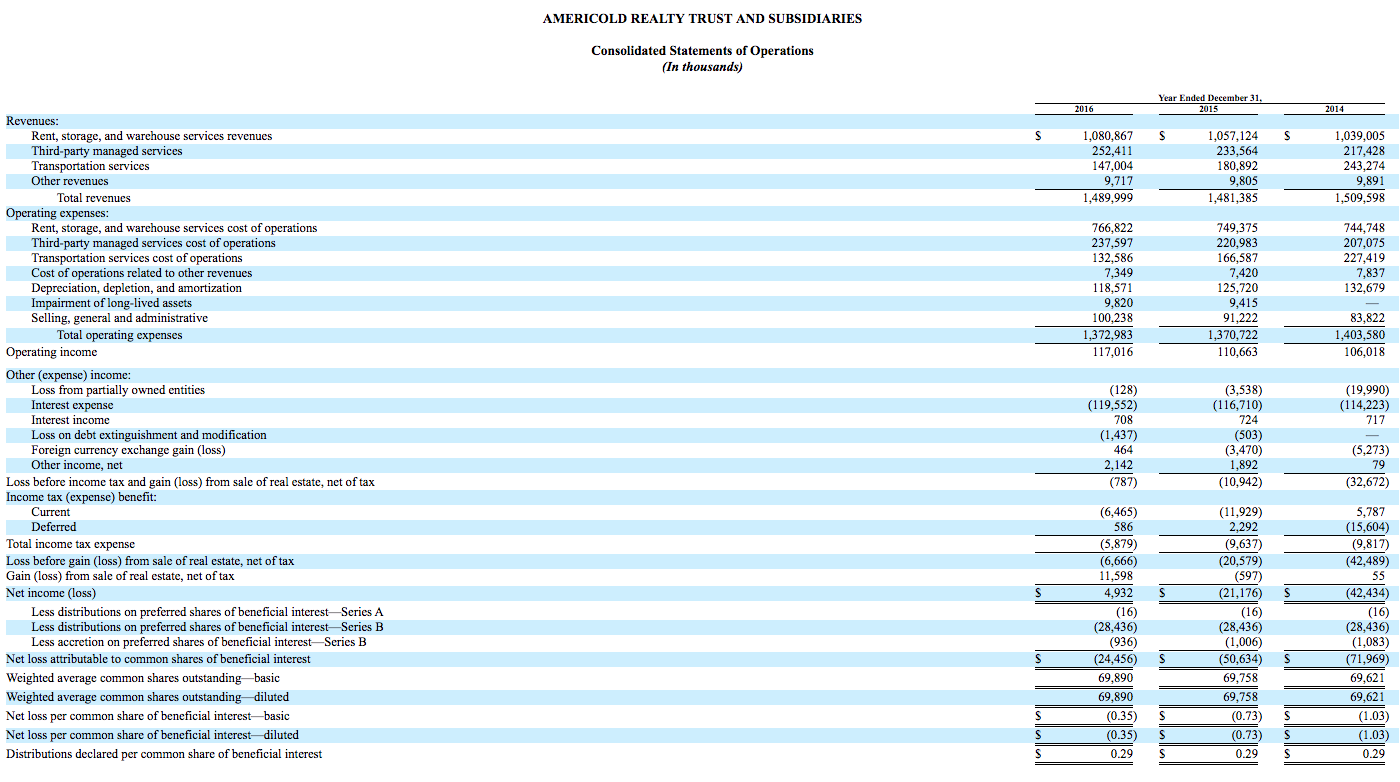The image size is (1400, 782).
Task: Click 'Rent, storage, and warehouse services revenues' row label
Action: click(x=151, y=136)
